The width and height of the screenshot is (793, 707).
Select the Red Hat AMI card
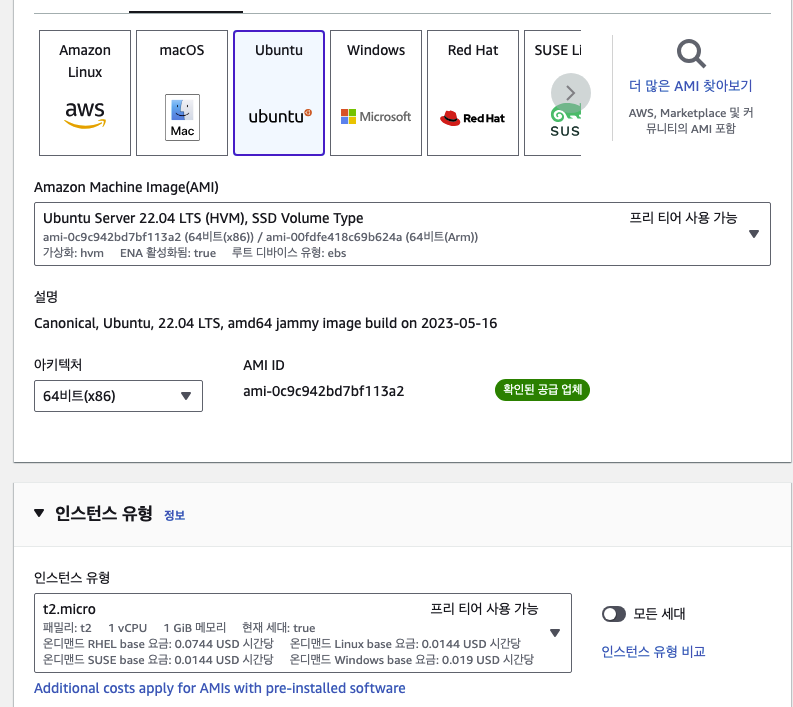coord(473,93)
